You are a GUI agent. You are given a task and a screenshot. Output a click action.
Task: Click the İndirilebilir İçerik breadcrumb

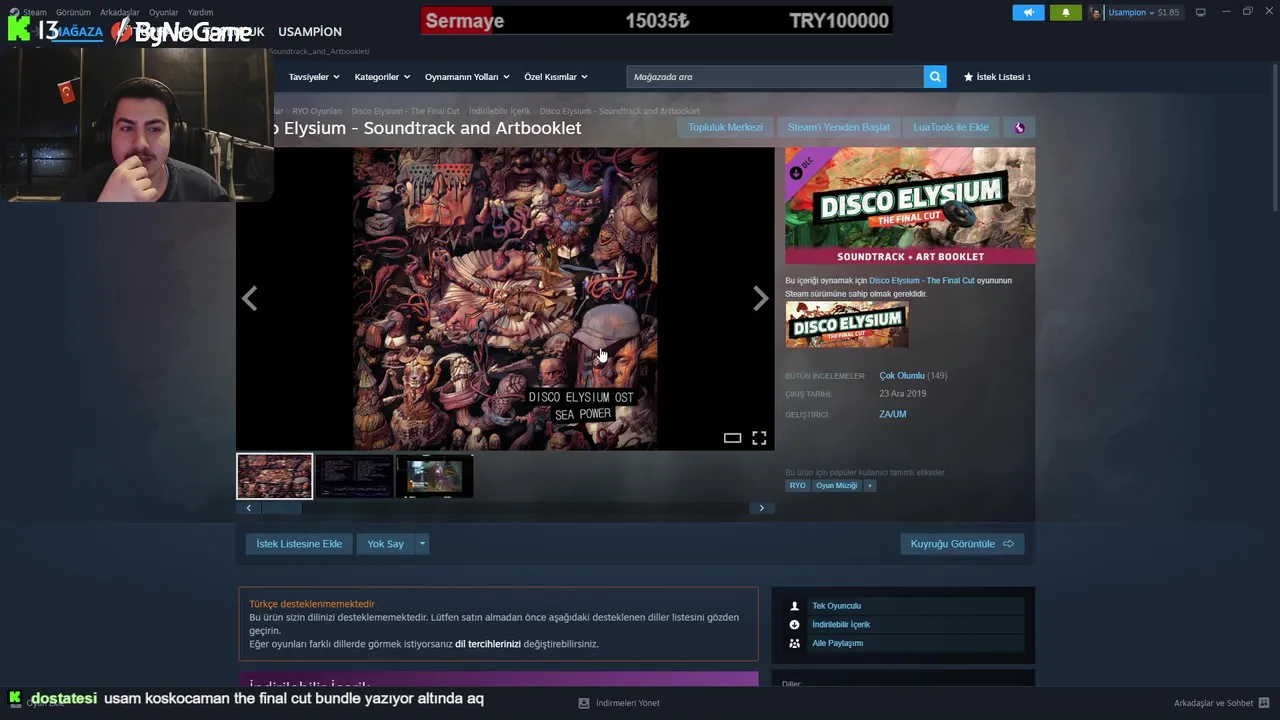(500, 111)
